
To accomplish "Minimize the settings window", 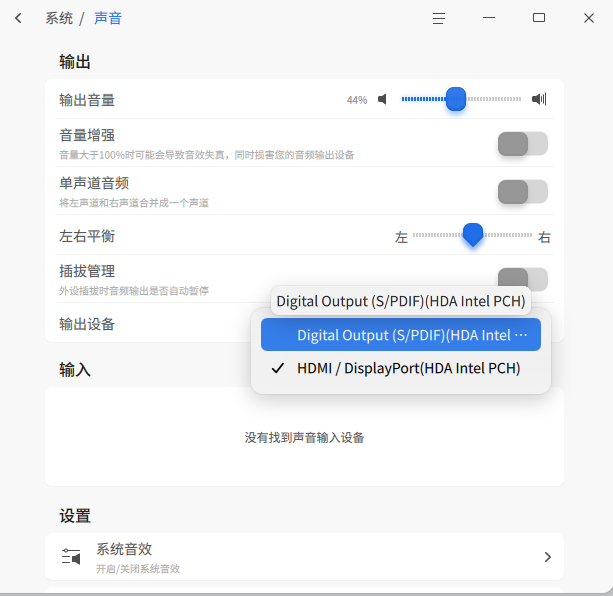I will [489, 18].
